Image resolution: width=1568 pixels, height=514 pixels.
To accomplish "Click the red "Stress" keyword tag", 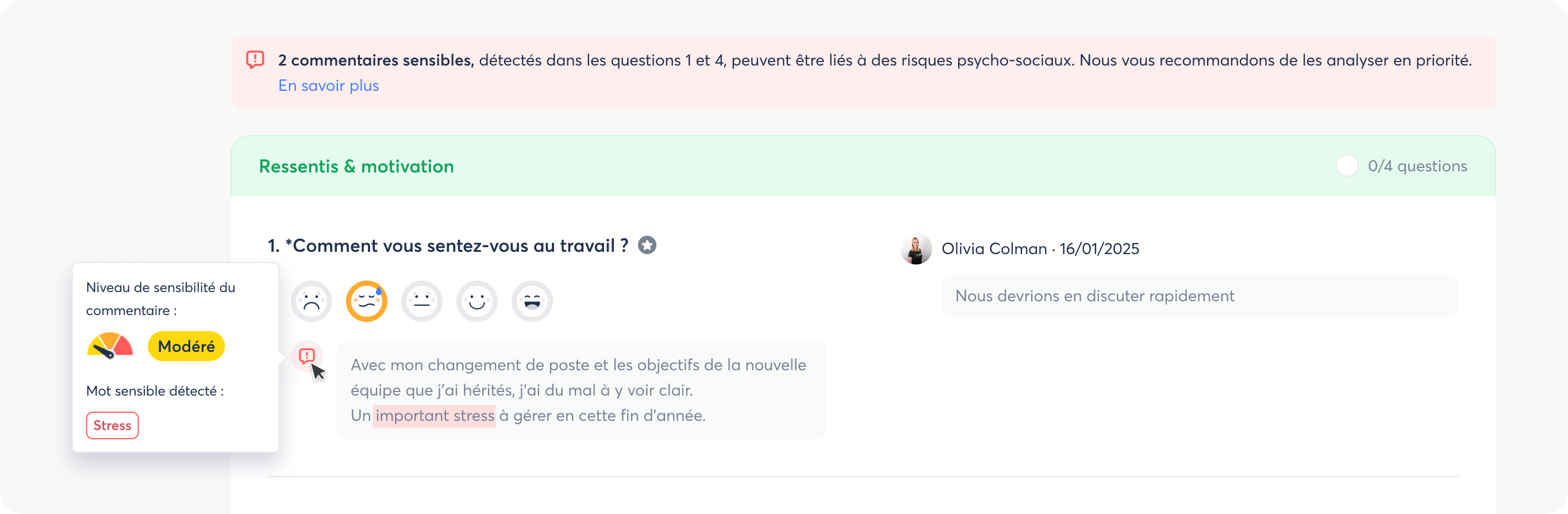I will coord(113,425).
